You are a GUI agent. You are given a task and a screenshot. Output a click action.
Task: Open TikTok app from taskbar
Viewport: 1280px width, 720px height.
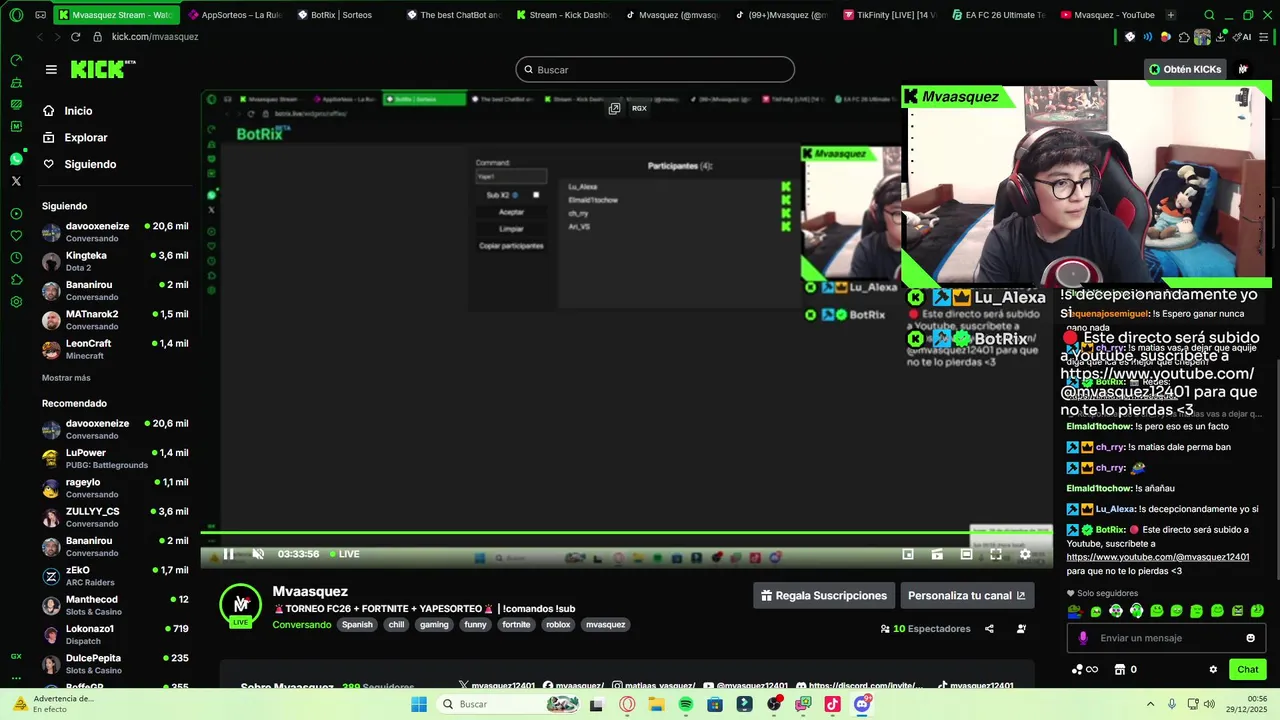(x=833, y=704)
